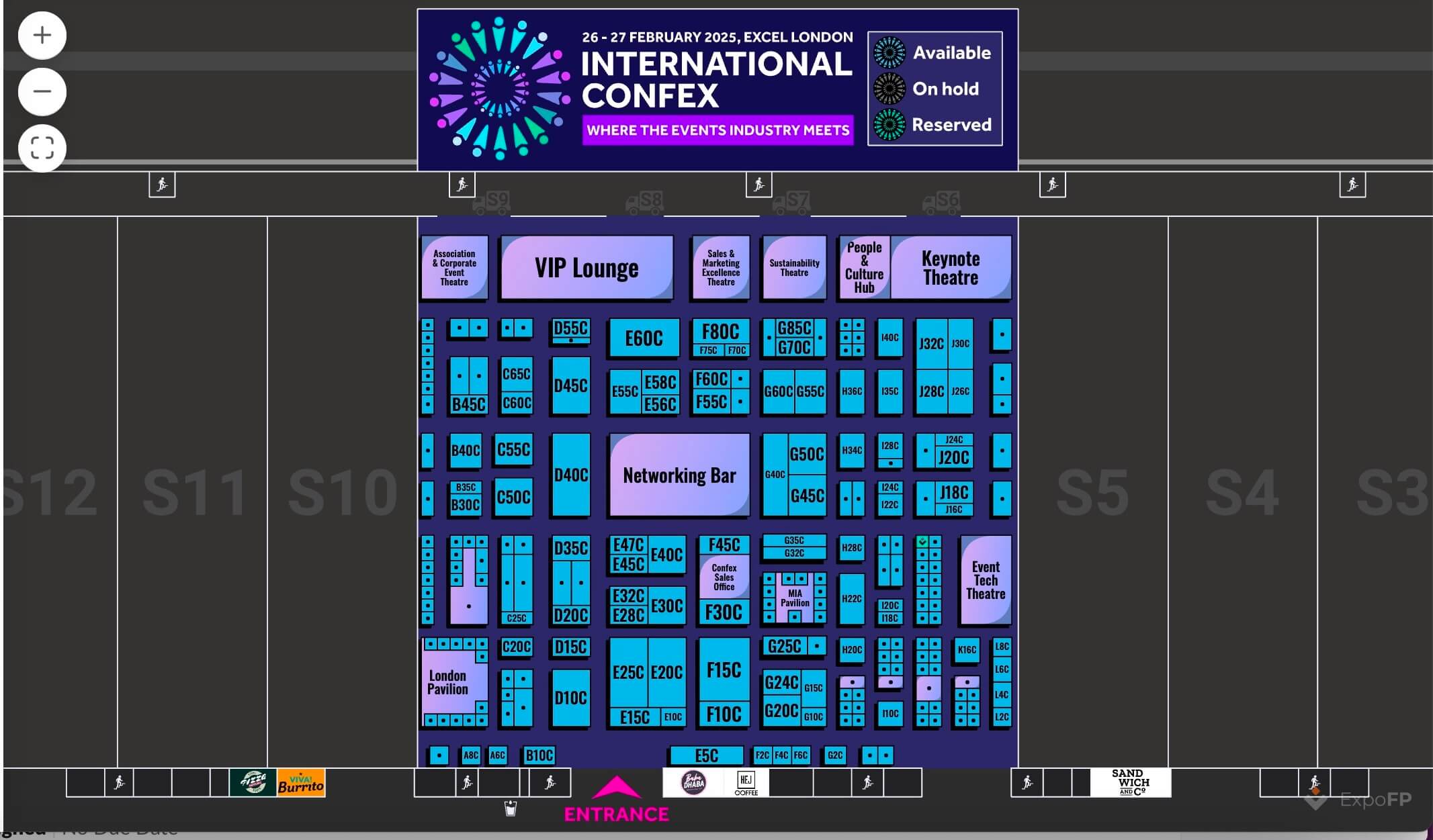Select booth E60C
The width and height of the screenshot is (1433, 840).
click(644, 338)
